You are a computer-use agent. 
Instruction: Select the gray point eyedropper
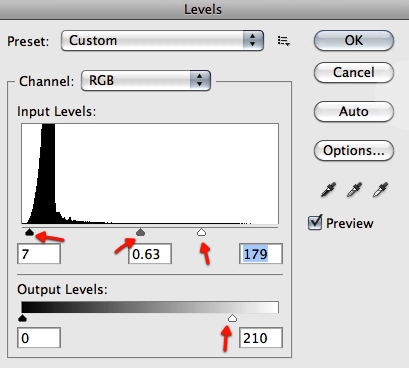pos(354,190)
